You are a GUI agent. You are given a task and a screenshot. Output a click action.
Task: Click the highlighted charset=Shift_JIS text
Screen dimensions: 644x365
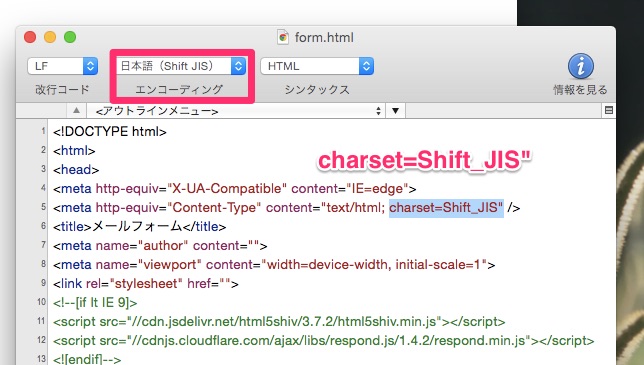(x=446, y=208)
